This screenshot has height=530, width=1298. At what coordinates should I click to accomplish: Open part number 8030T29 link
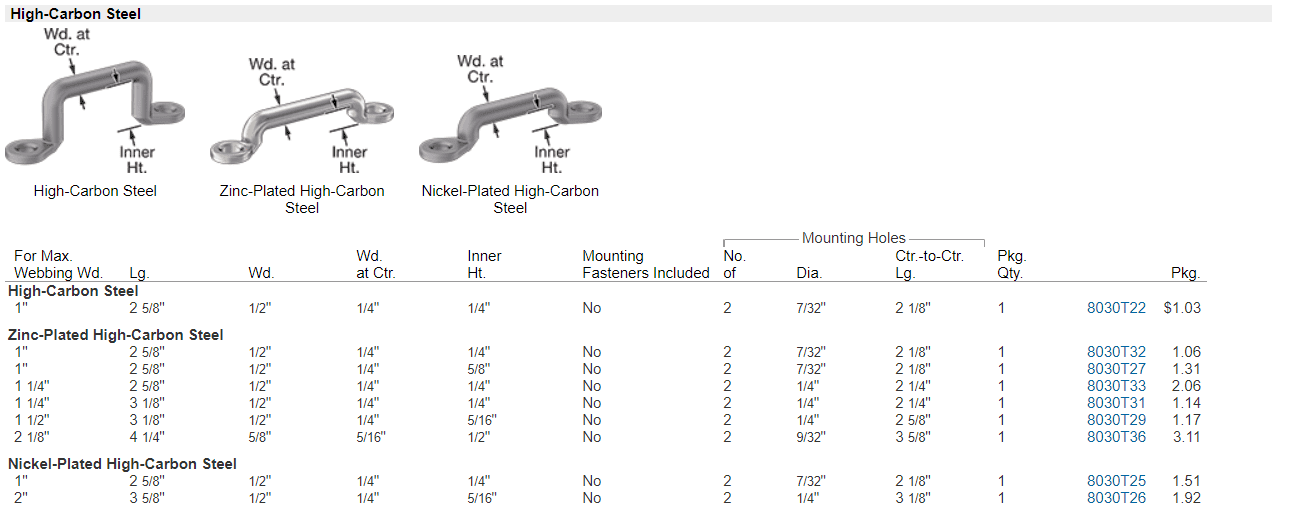1116,420
